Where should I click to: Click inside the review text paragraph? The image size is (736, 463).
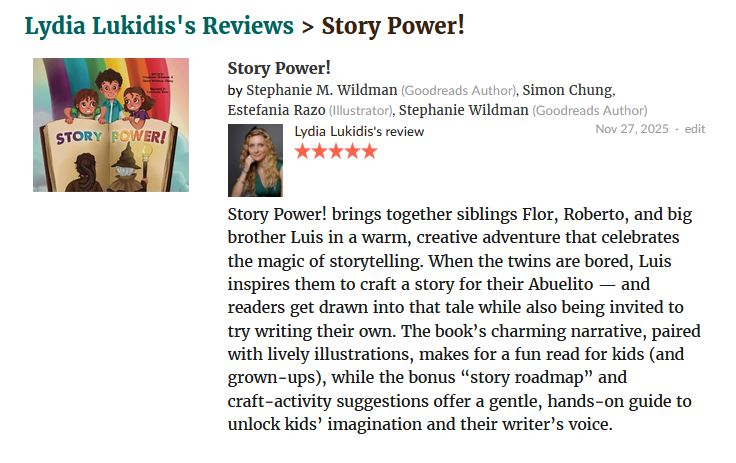pyautogui.click(x=460, y=320)
